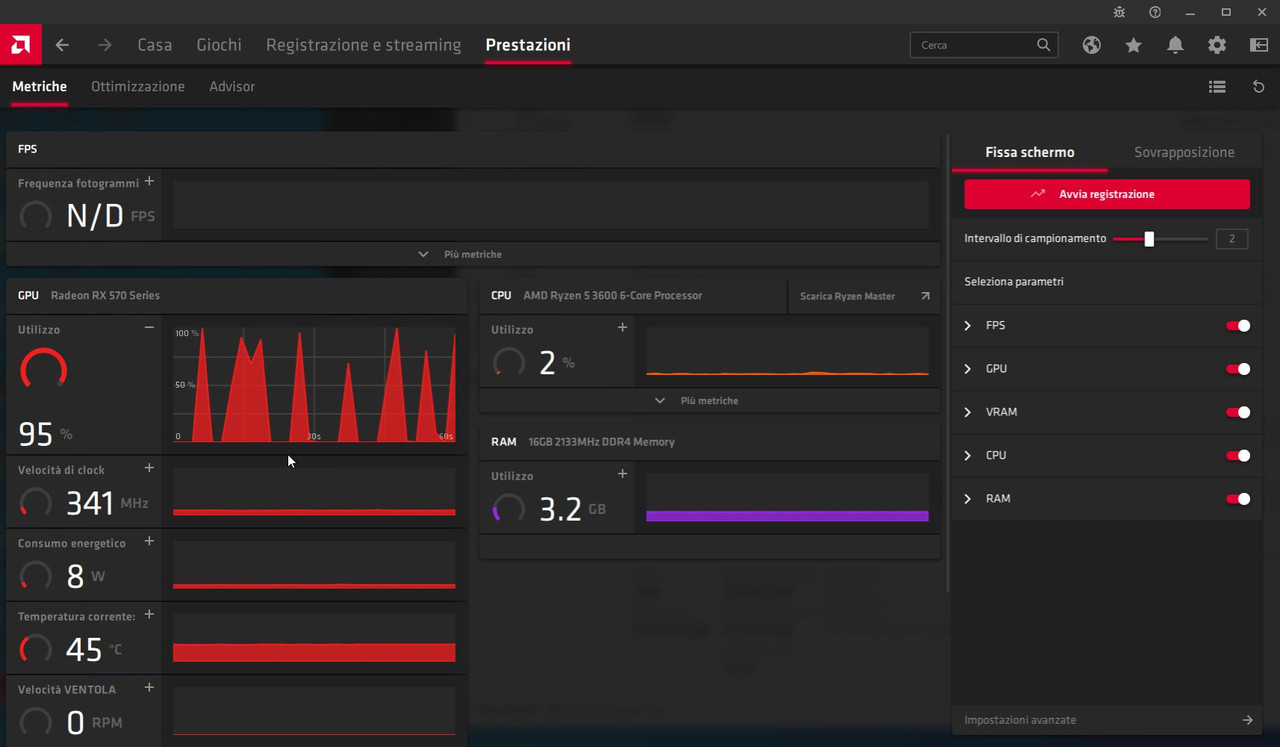
Task: Open favorites star icon
Action: pos(1133,45)
